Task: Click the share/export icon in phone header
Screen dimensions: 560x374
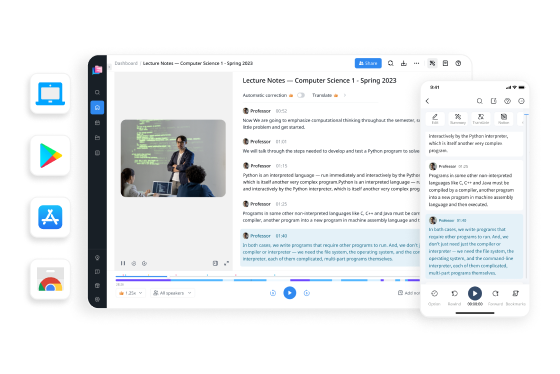Action: [494, 101]
